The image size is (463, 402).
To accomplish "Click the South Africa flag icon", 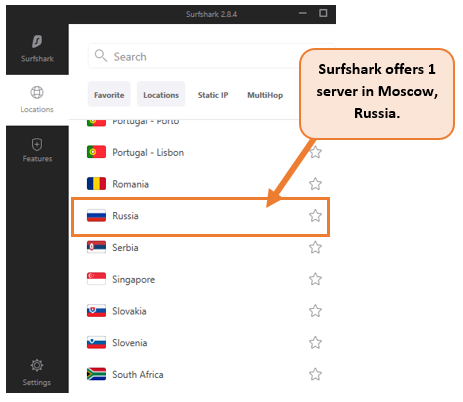I will [x=96, y=374].
